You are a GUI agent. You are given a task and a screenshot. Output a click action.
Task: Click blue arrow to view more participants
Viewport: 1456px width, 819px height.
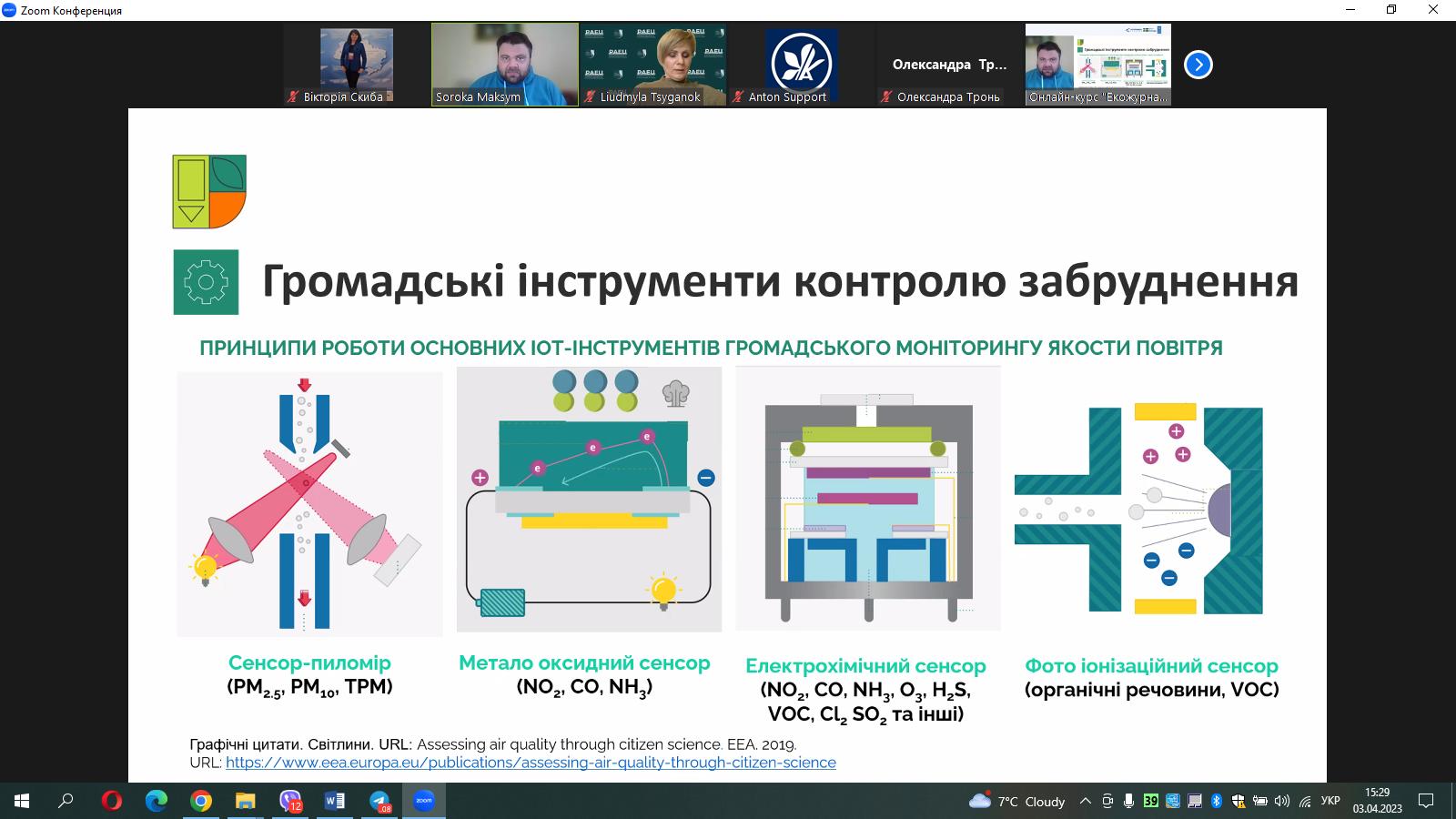click(x=1199, y=64)
